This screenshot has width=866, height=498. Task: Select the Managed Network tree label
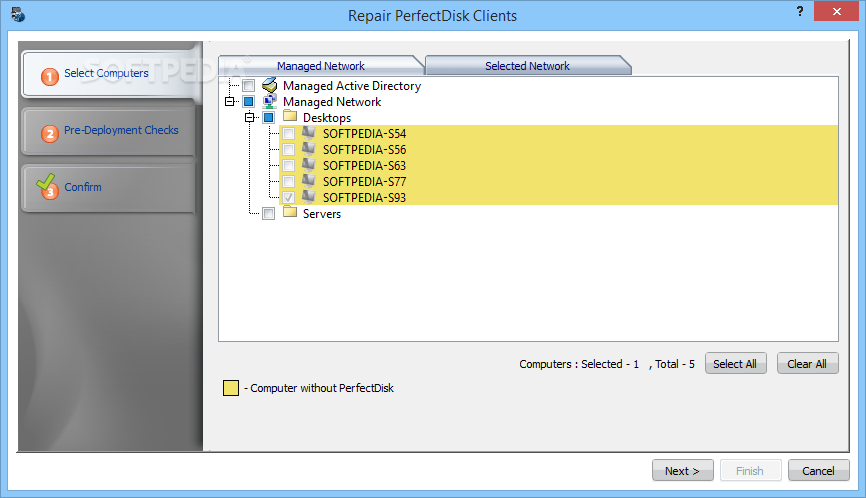pos(332,102)
